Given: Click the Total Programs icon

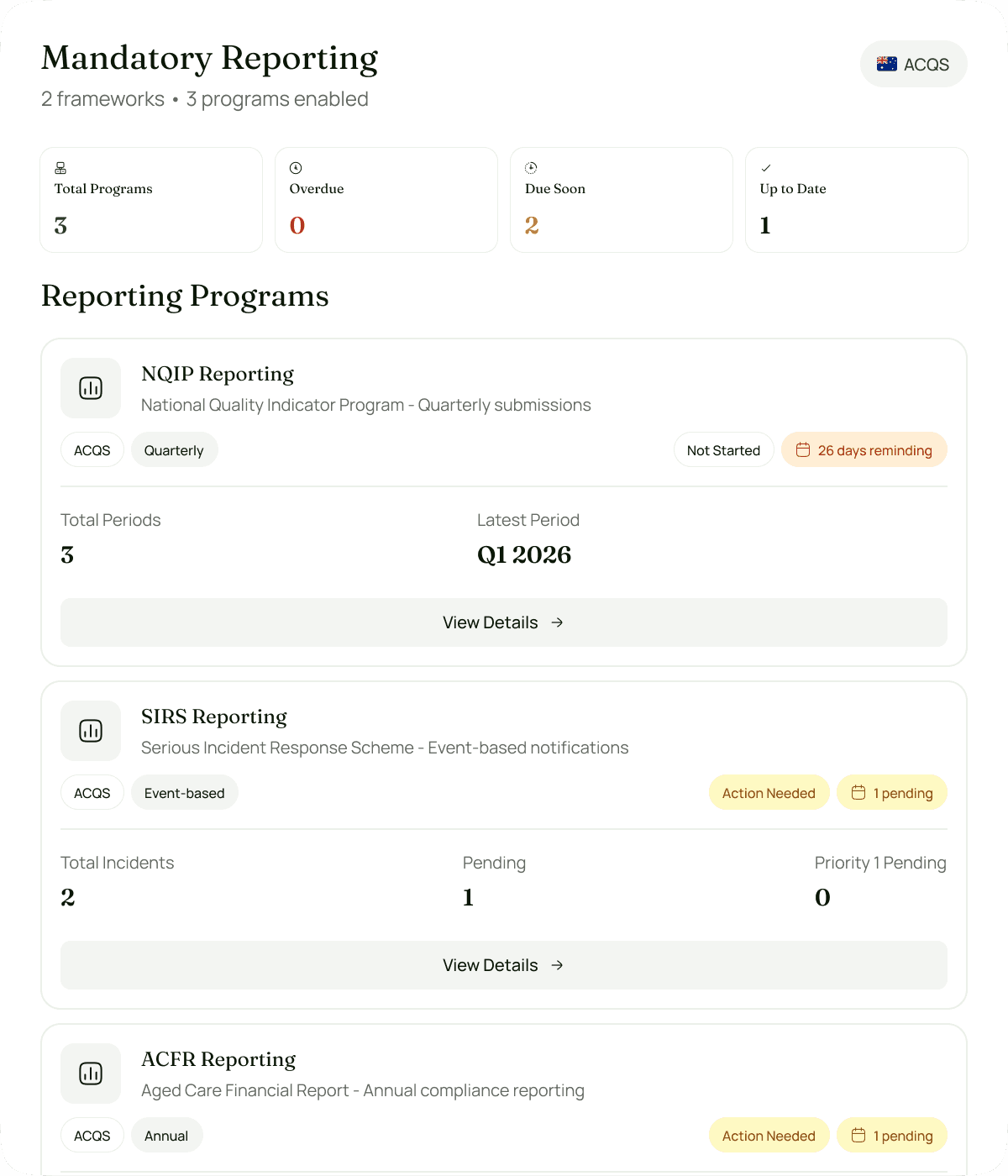Looking at the screenshot, I should coord(59,166).
